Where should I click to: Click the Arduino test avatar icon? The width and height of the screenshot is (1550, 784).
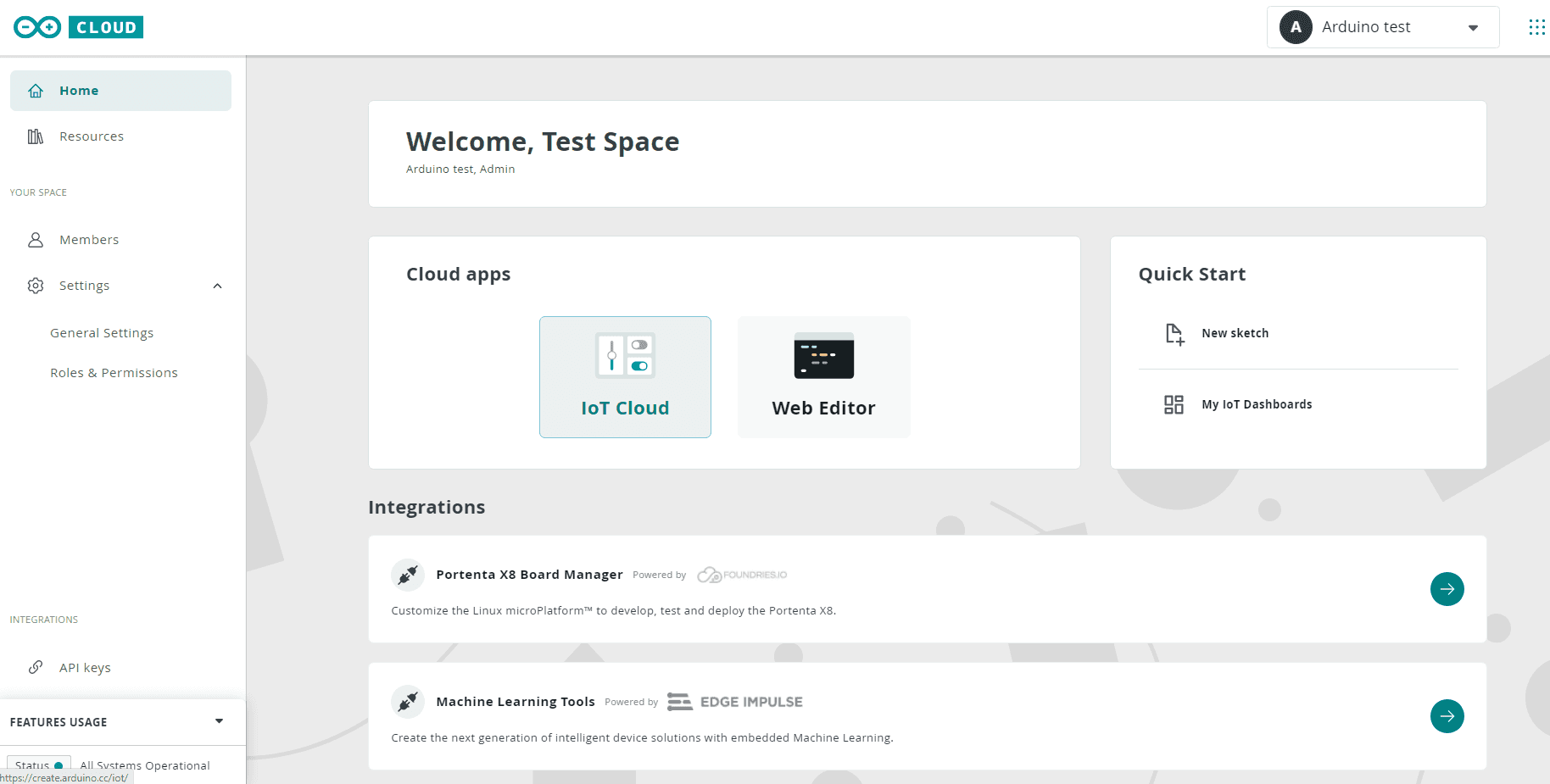[x=1295, y=27]
